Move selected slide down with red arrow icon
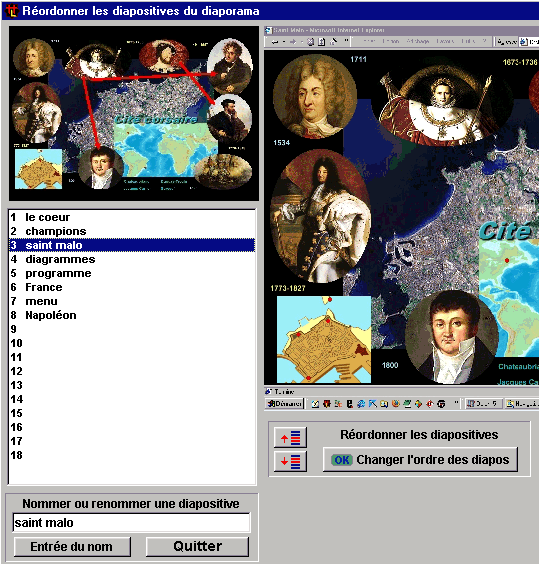 290,461
